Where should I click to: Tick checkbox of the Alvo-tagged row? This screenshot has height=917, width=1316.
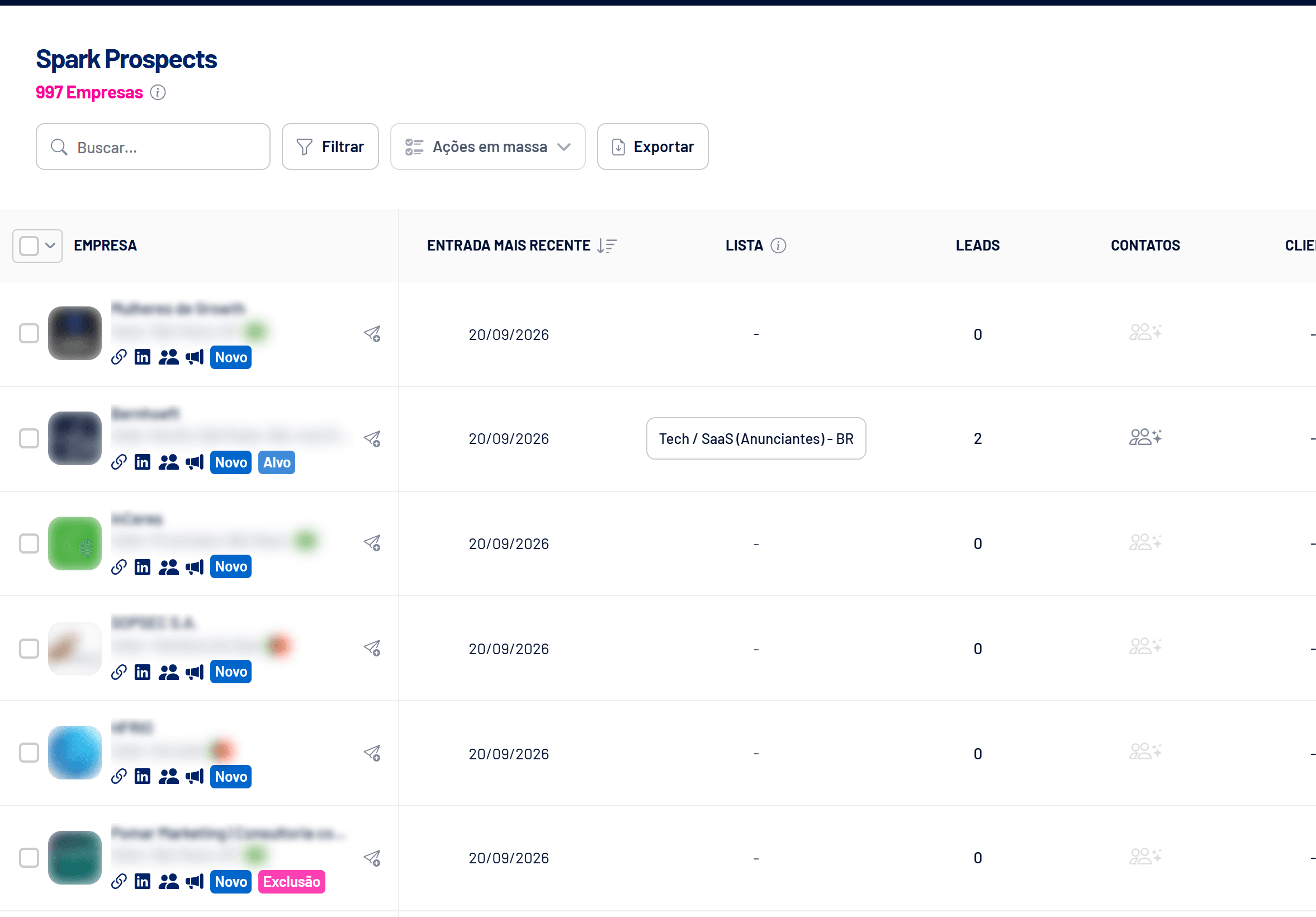(x=29, y=438)
